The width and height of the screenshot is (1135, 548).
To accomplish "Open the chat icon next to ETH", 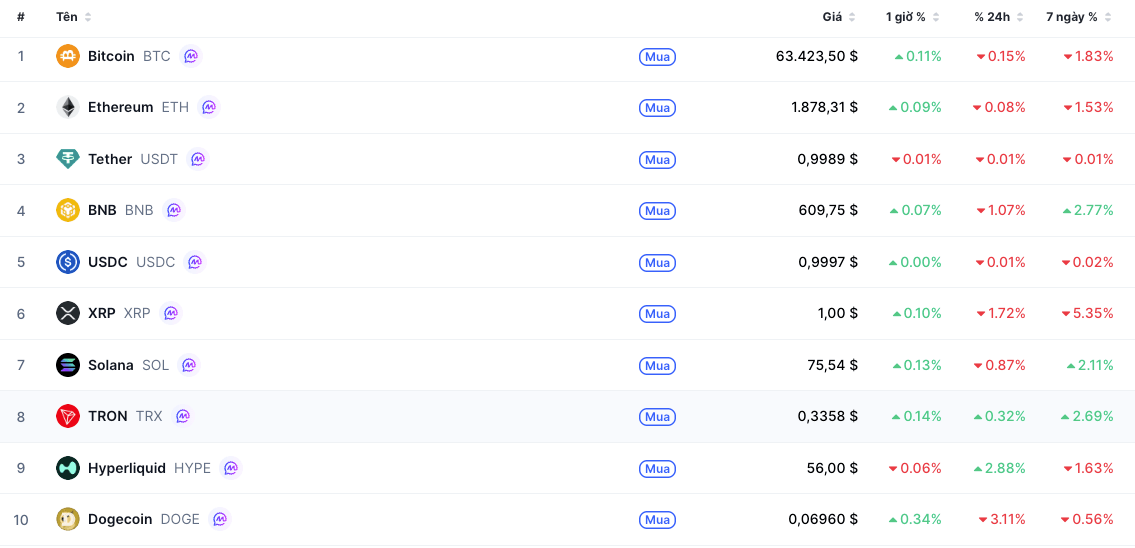I will pos(208,107).
